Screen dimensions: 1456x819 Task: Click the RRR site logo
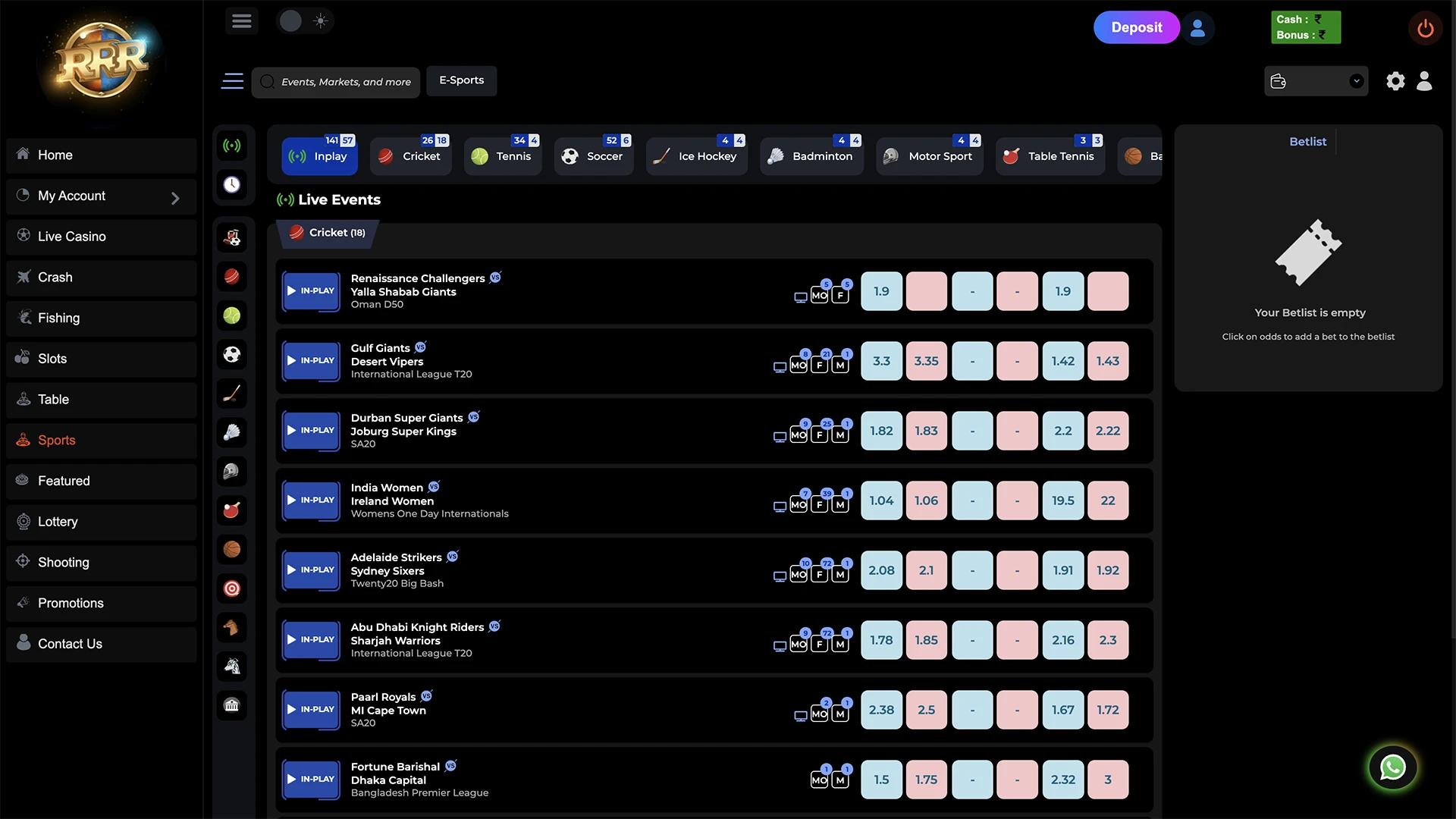coord(101,61)
